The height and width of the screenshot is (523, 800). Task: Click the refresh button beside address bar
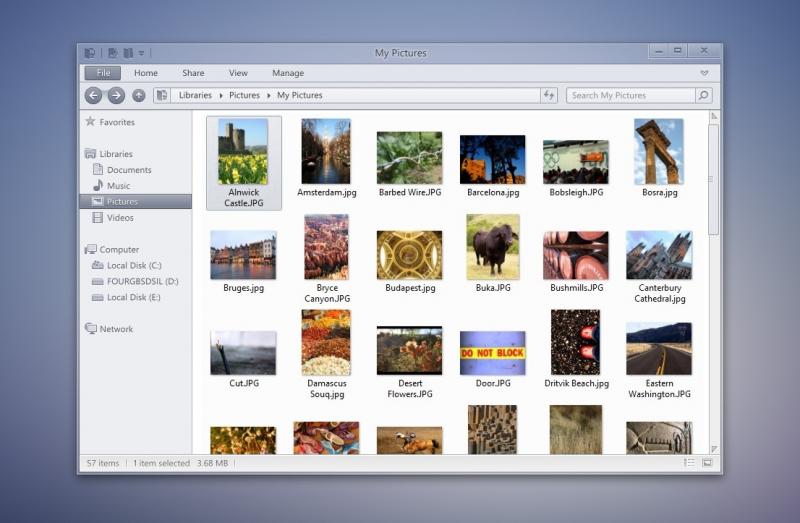point(549,95)
